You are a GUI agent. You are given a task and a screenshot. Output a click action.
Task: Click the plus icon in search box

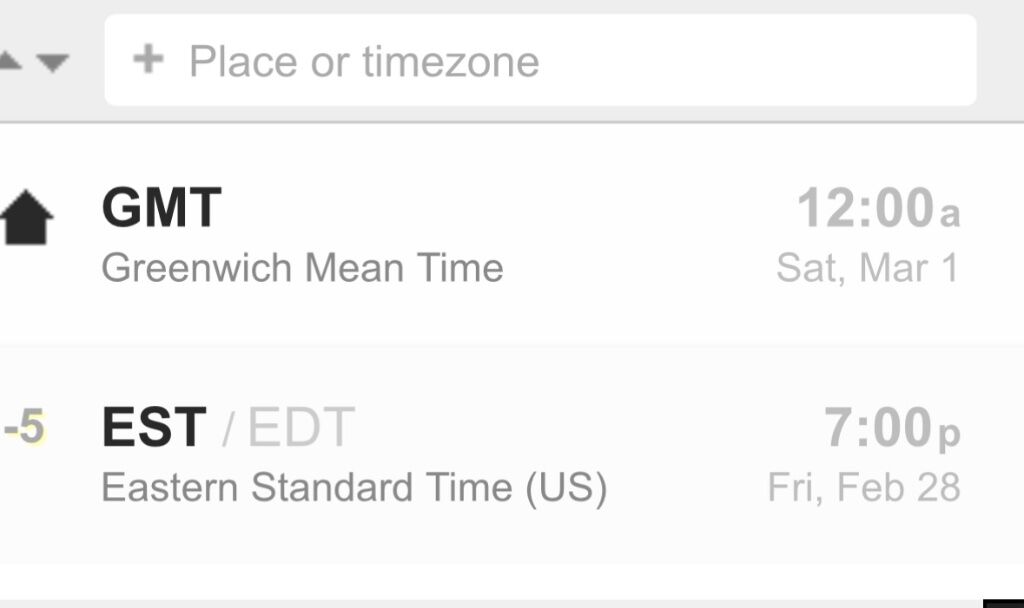(148, 59)
